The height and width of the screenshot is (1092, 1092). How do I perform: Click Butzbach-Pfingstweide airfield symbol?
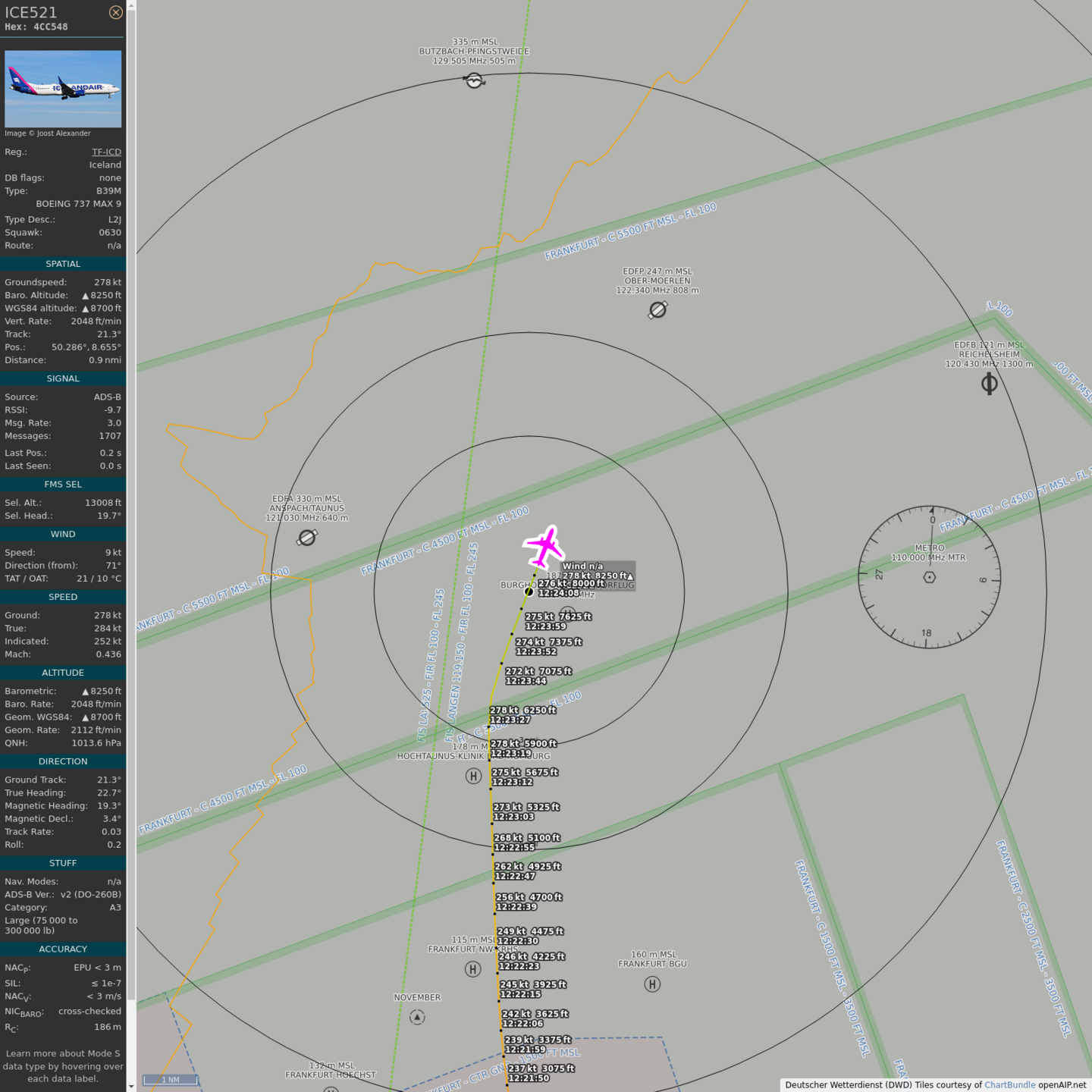tap(474, 80)
